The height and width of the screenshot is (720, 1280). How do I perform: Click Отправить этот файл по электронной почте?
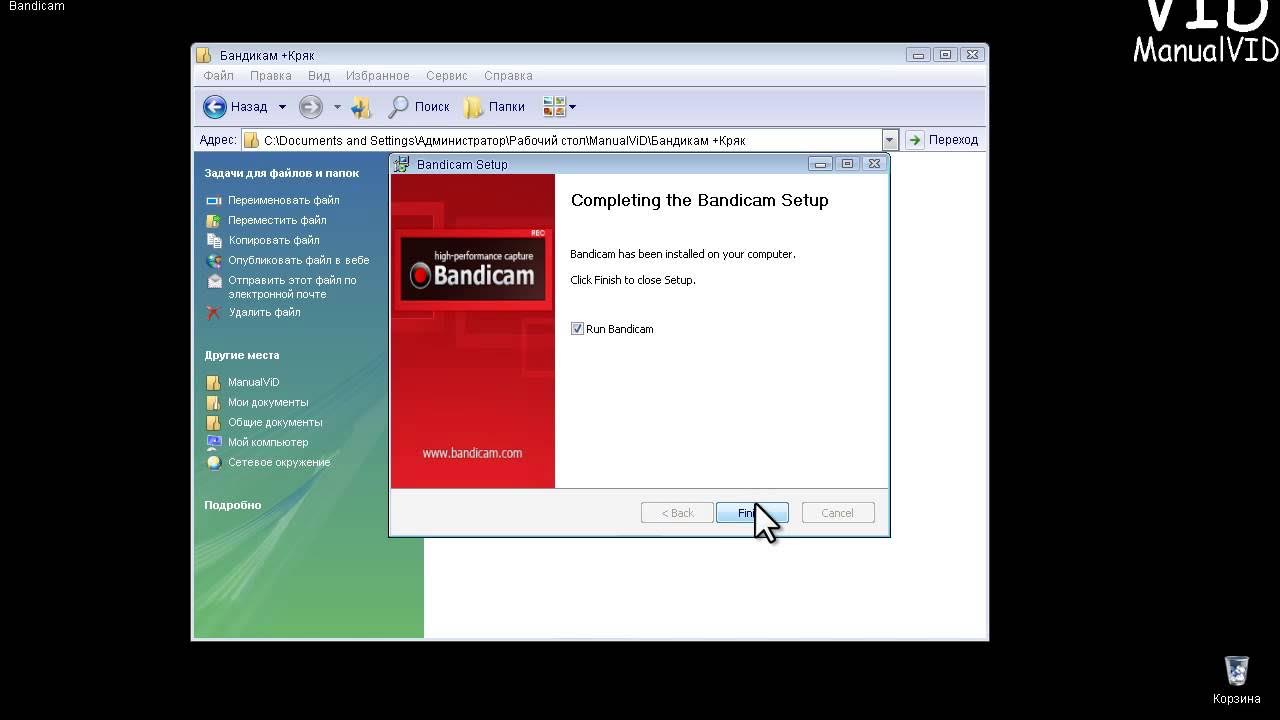(292, 287)
